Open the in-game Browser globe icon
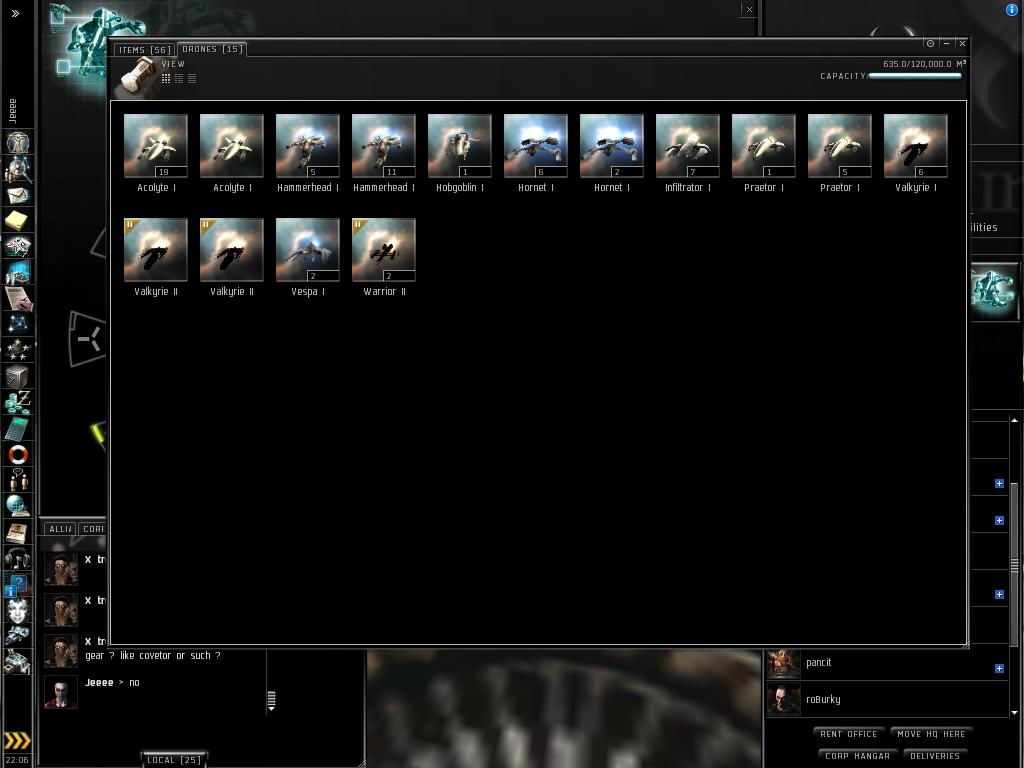The height and width of the screenshot is (768, 1024). pyautogui.click(x=18, y=506)
